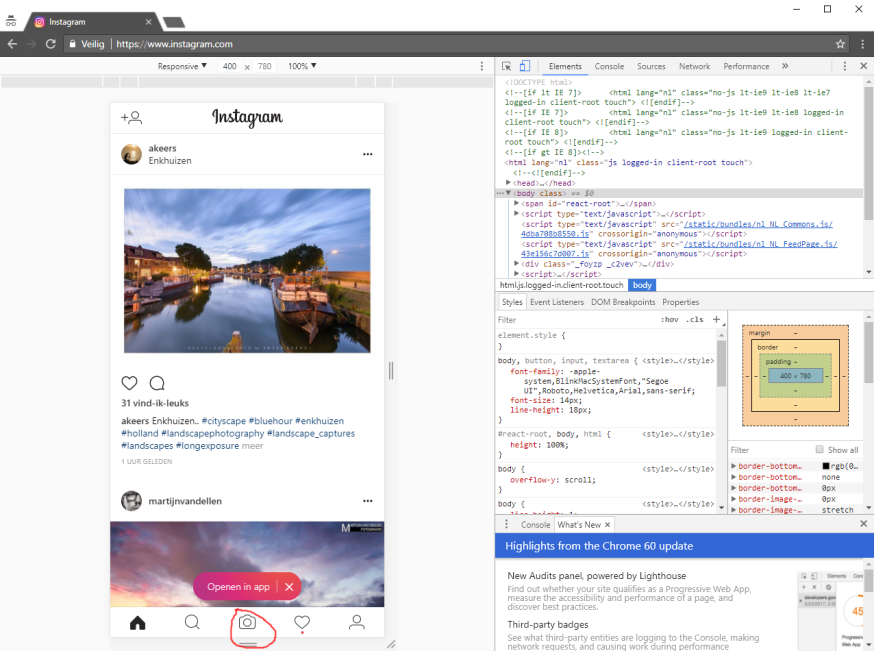The width and height of the screenshot is (874, 651).
Task: Expand the span react-root node
Action: (516, 203)
